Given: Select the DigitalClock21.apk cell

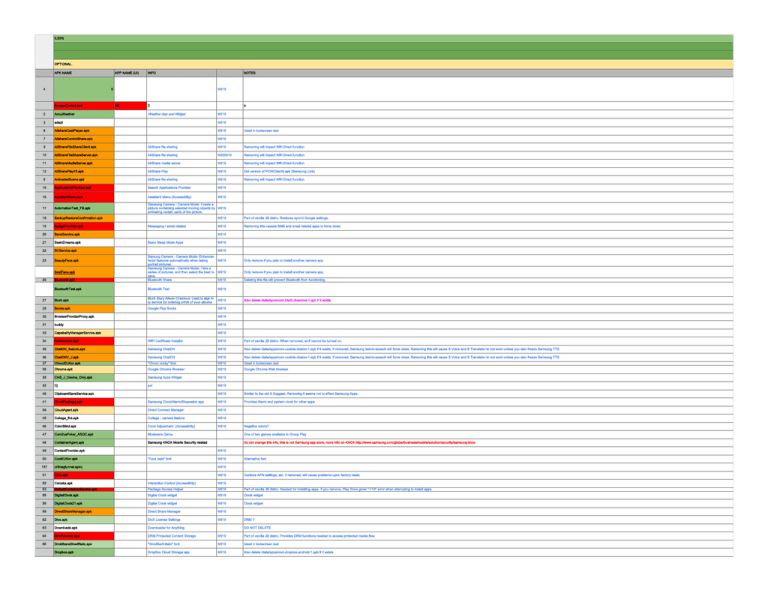Looking at the screenshot, I should coord(84,503).
